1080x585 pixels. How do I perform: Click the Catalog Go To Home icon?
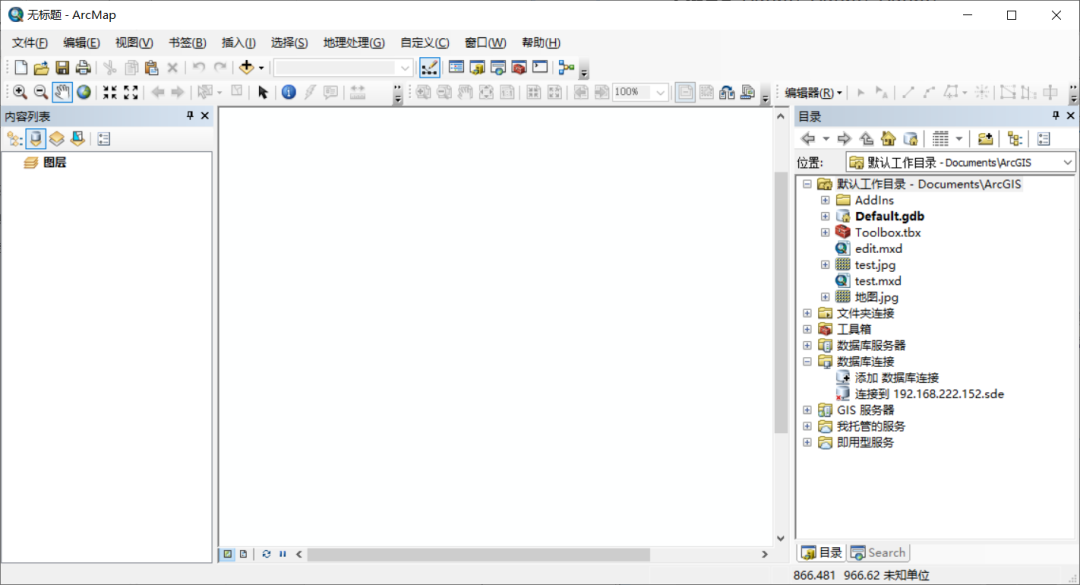coord(889,139)
